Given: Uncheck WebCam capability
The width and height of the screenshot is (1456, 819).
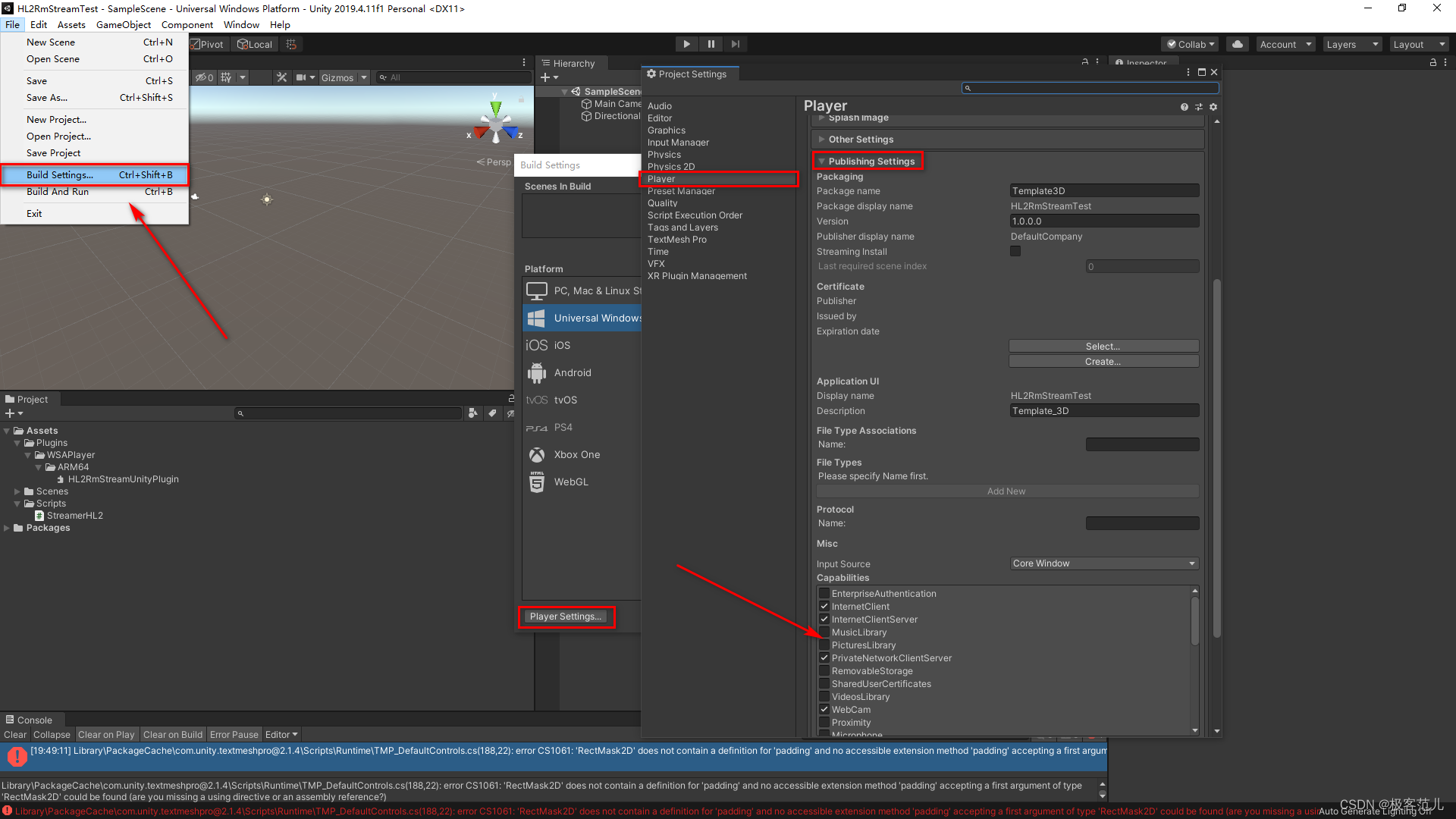Looking at the screenshot, I should [824, 710].
